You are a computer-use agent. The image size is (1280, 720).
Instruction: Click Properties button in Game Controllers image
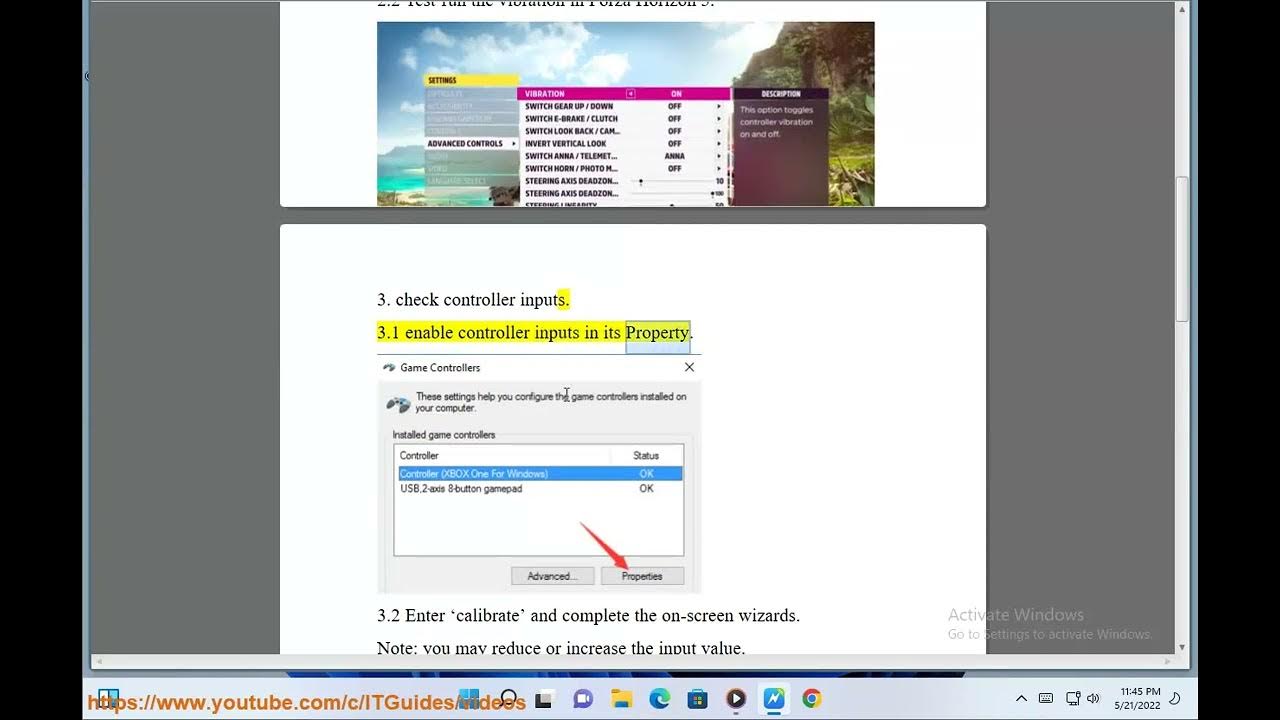point(642,576)
